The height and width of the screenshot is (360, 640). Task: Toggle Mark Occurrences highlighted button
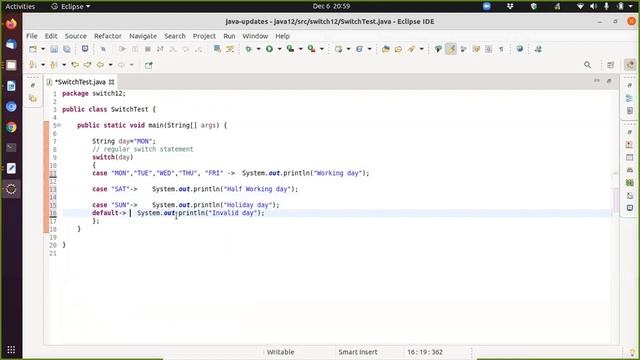(451, 49)
